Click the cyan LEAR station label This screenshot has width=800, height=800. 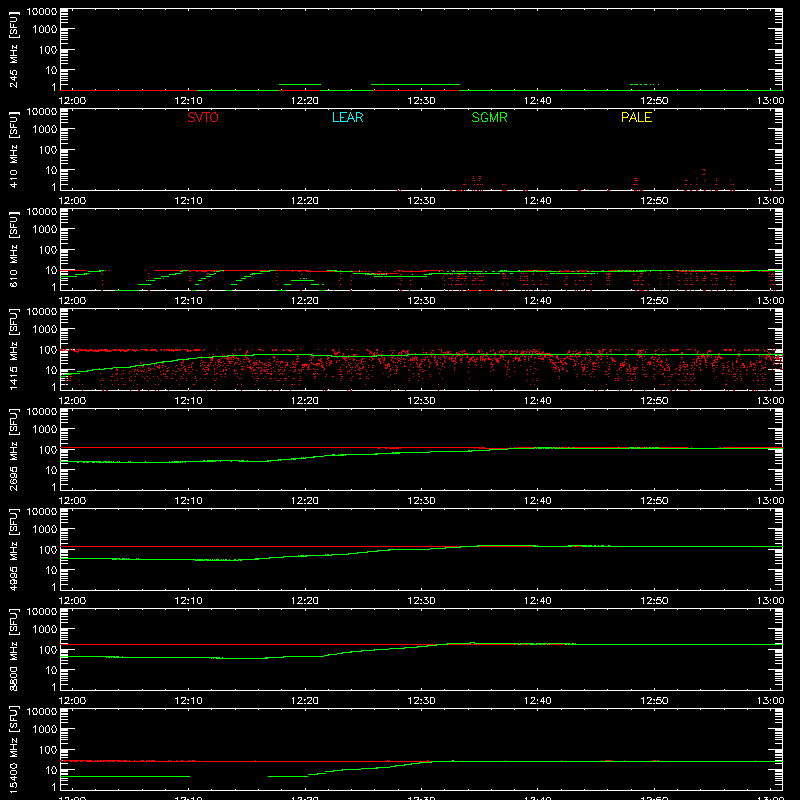pyautogui.click(x=347, y=117)
